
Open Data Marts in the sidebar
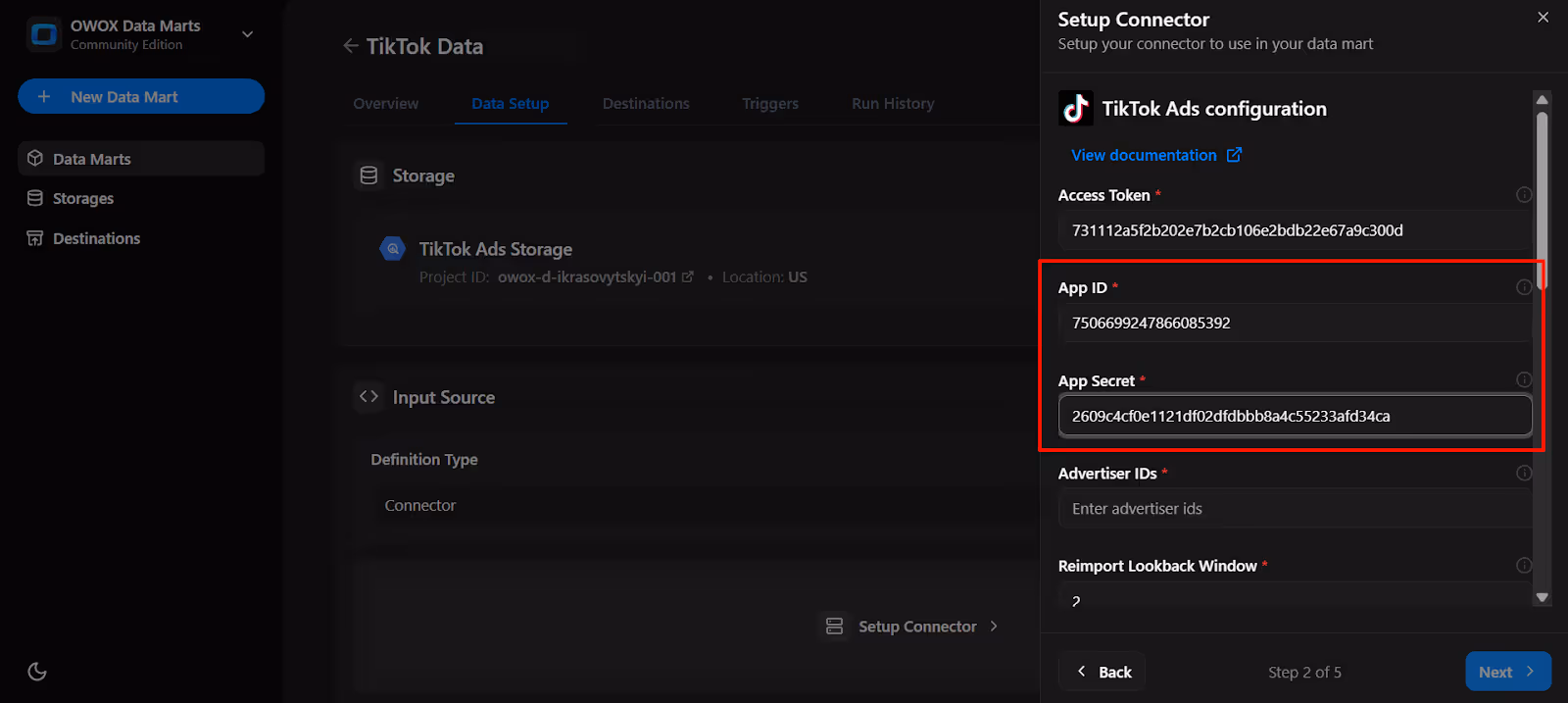[141, 159]
